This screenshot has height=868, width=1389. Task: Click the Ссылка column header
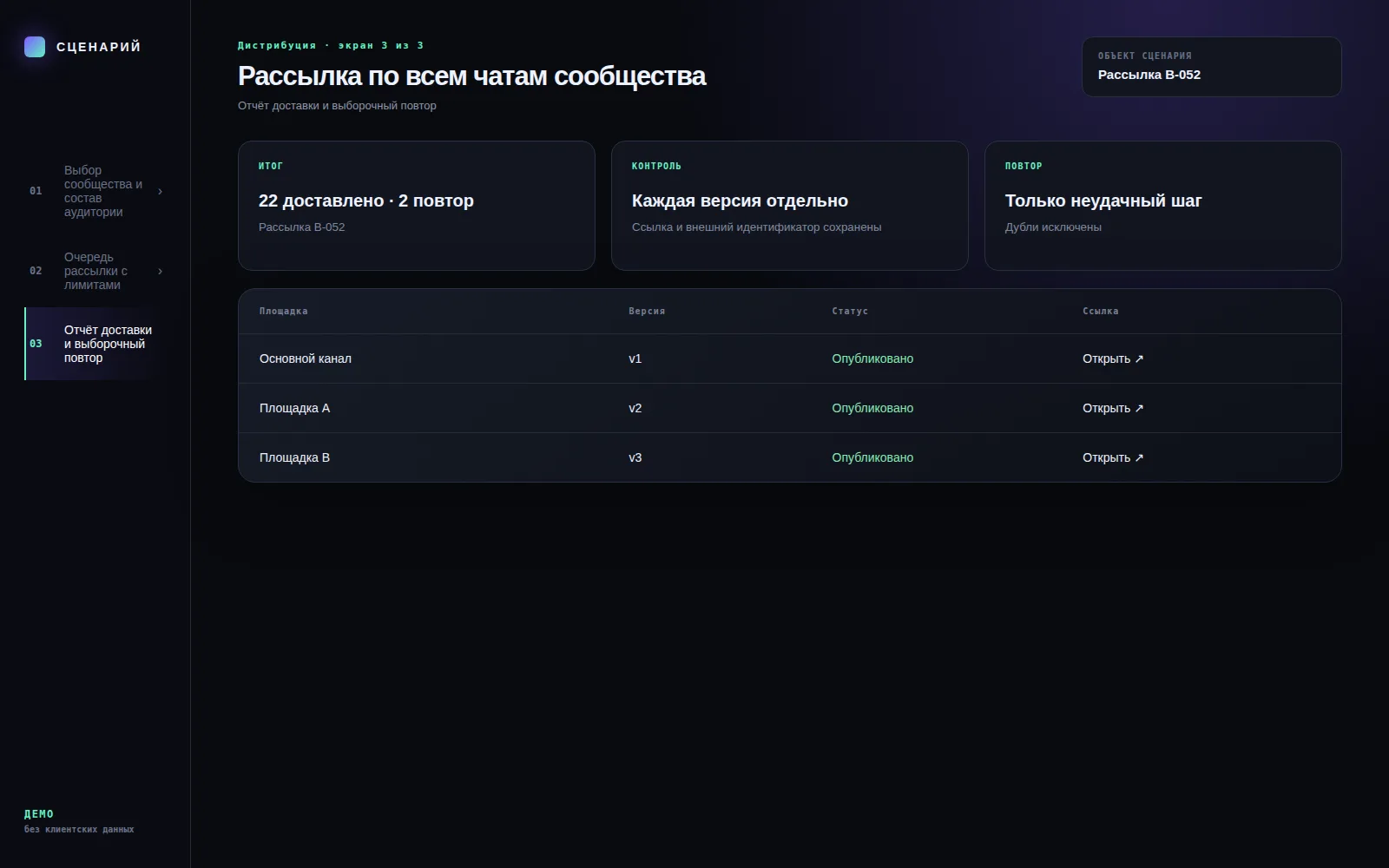(x=1101, y=311)
